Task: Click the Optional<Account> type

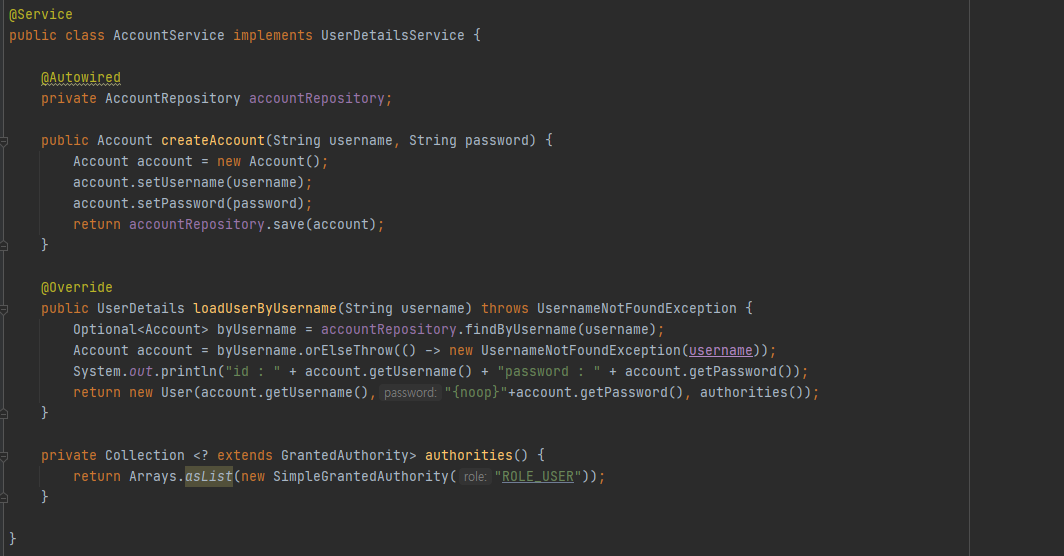Action: coord(141,329)
